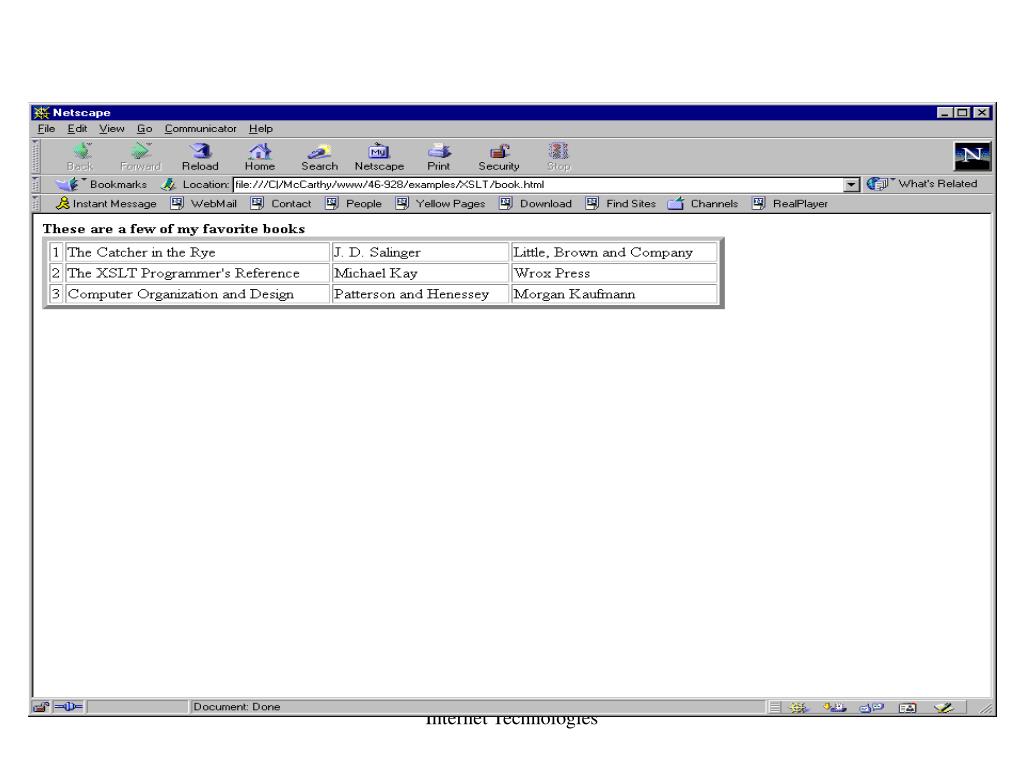Reload the current page
1024x768 pixels.
click(200, 156)
